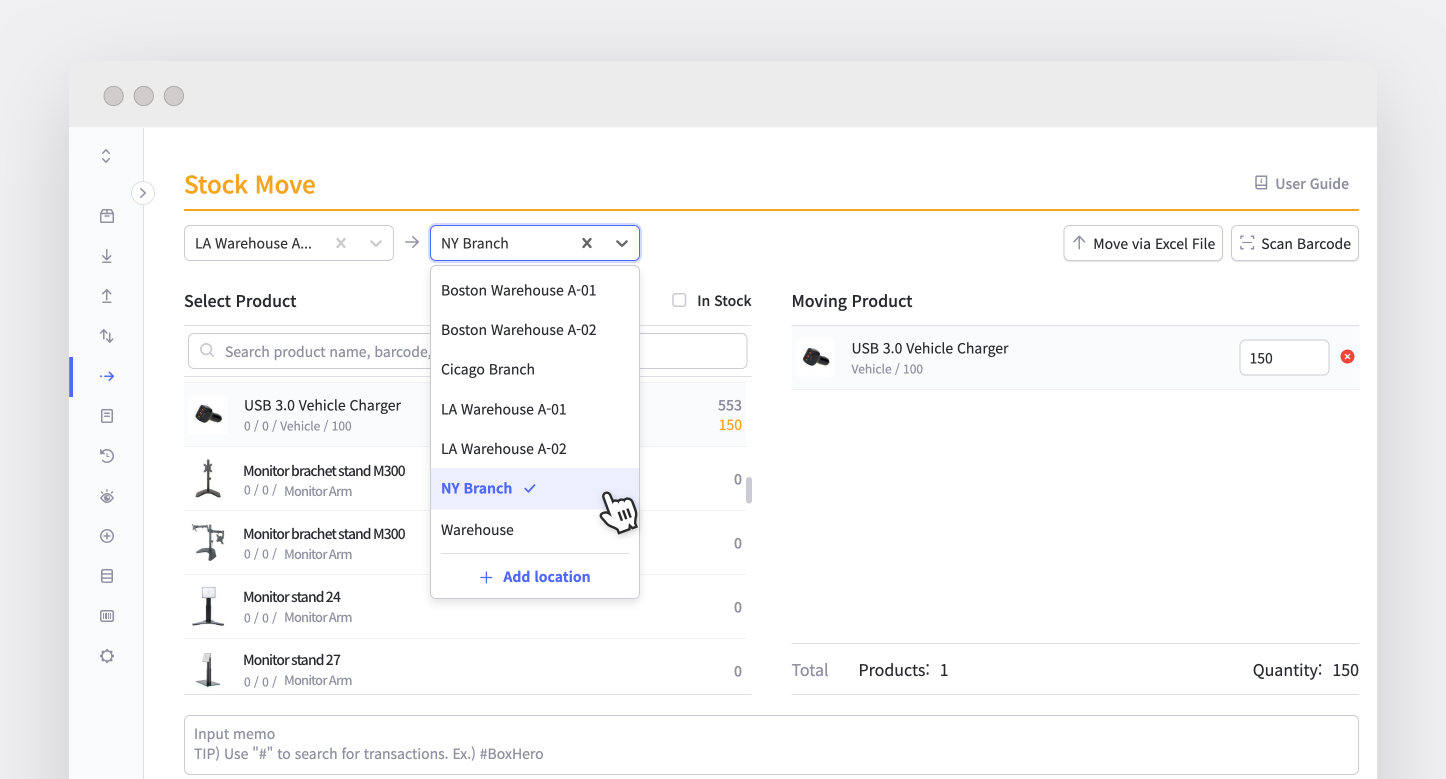Open the Stock Adjust tool
1446x779 pixels.
106,335
